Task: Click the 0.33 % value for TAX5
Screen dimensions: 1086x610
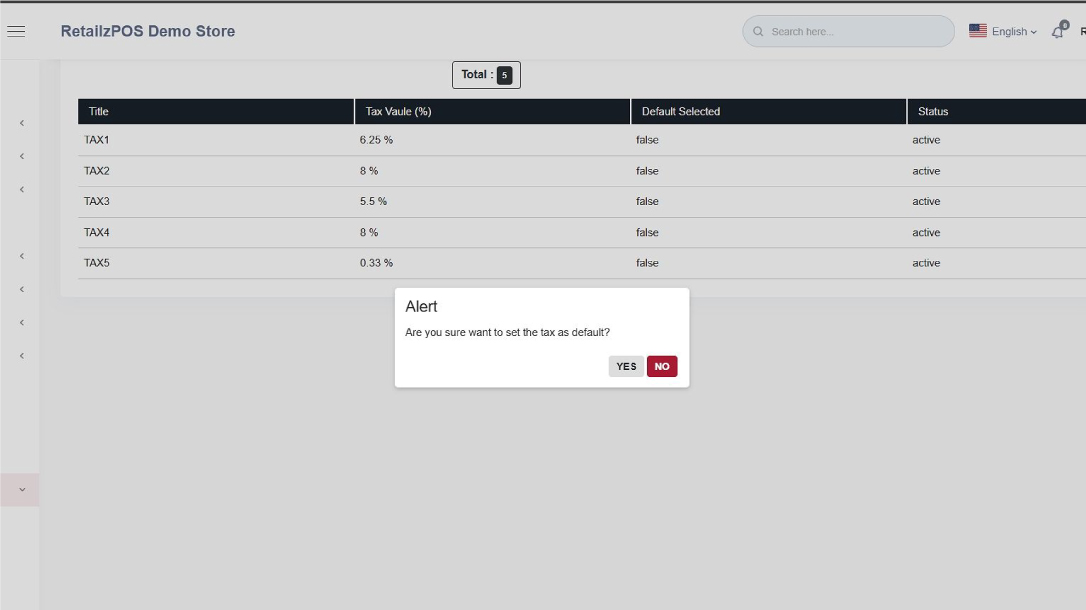Action: (376, 263)
